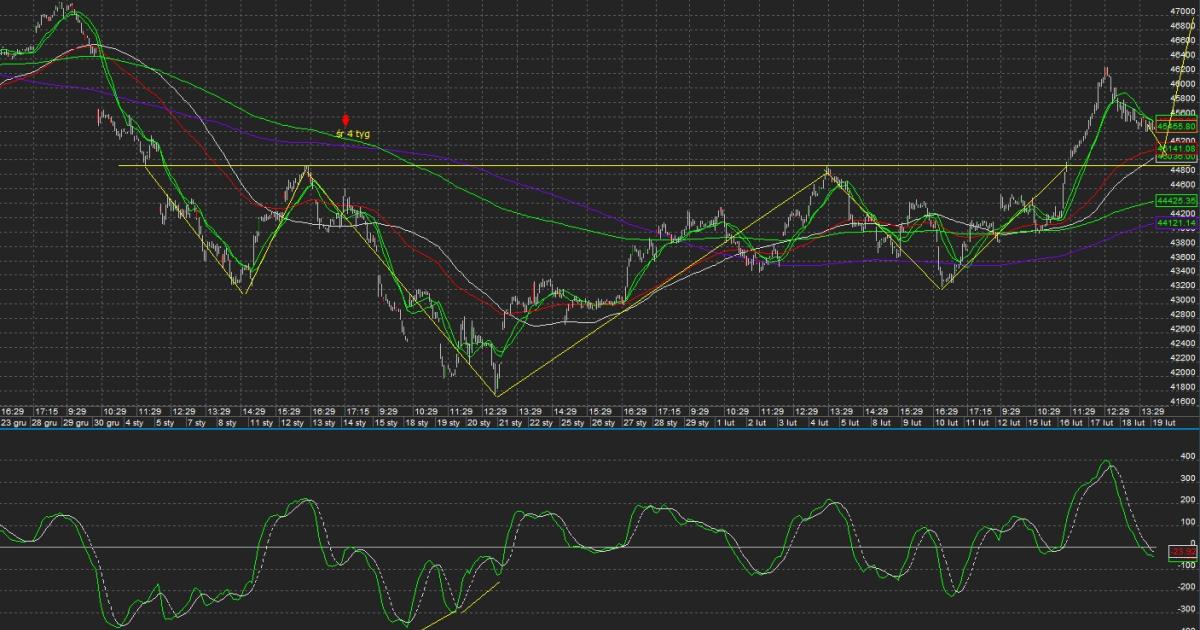The image size is (1200, 630).
Task: Click the '23 gru' date label
Action: 13,451
